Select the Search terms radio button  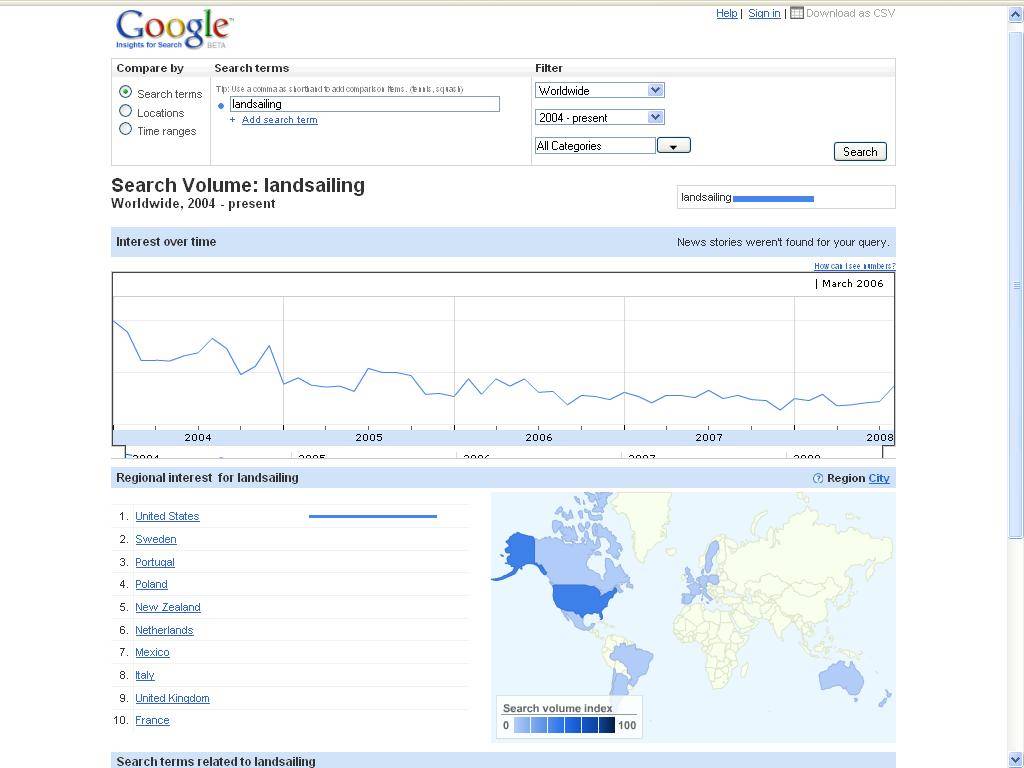(125, 92)
